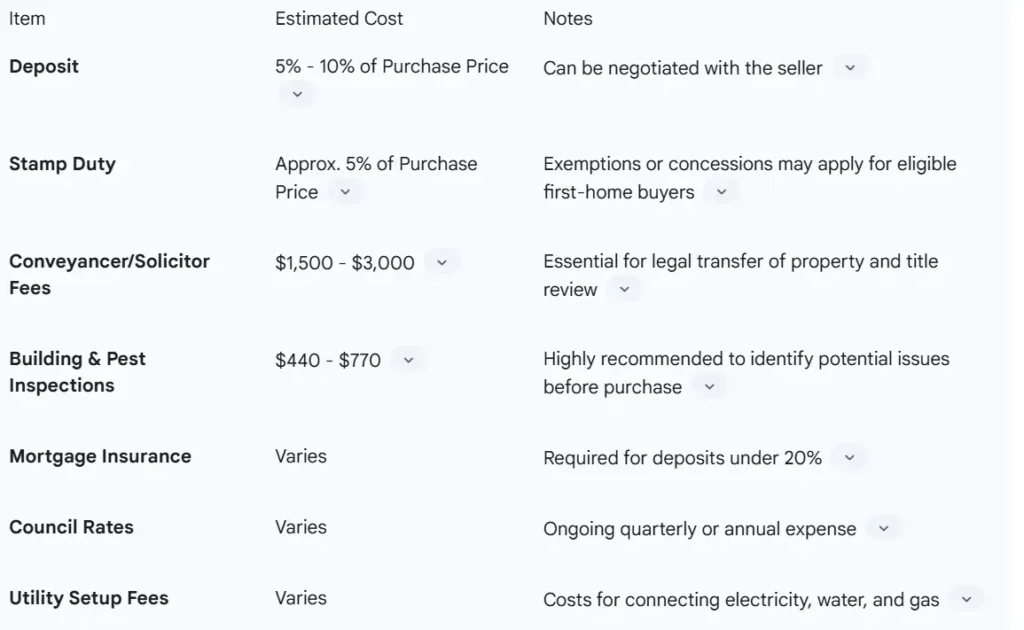Click chevron beside '$1,500 - $3,000' cost
Image resolution: width=1024 pixels, height=630 pixels.
click(441, 263)
